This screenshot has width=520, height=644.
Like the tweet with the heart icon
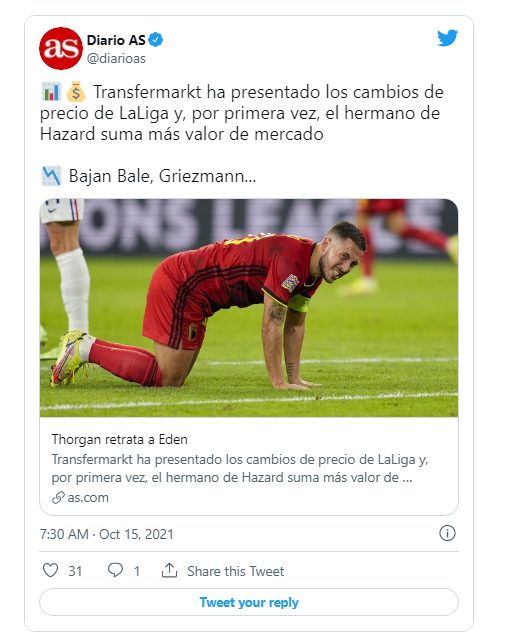[x=51, y=570]
